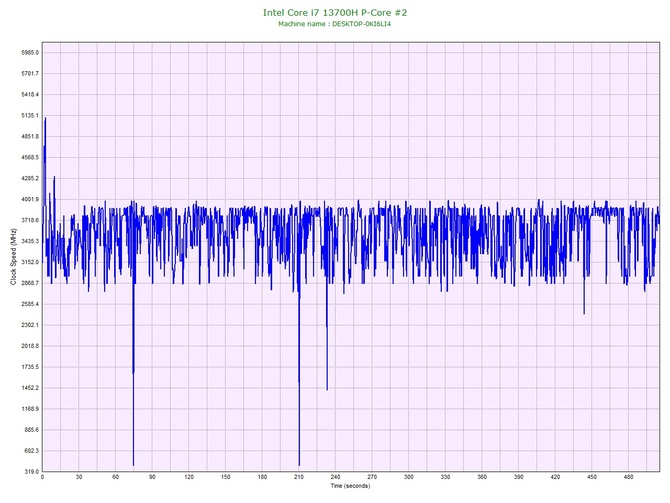Click the 3435.3 y-axis value
670x503 pixels.
pos(30,241)
